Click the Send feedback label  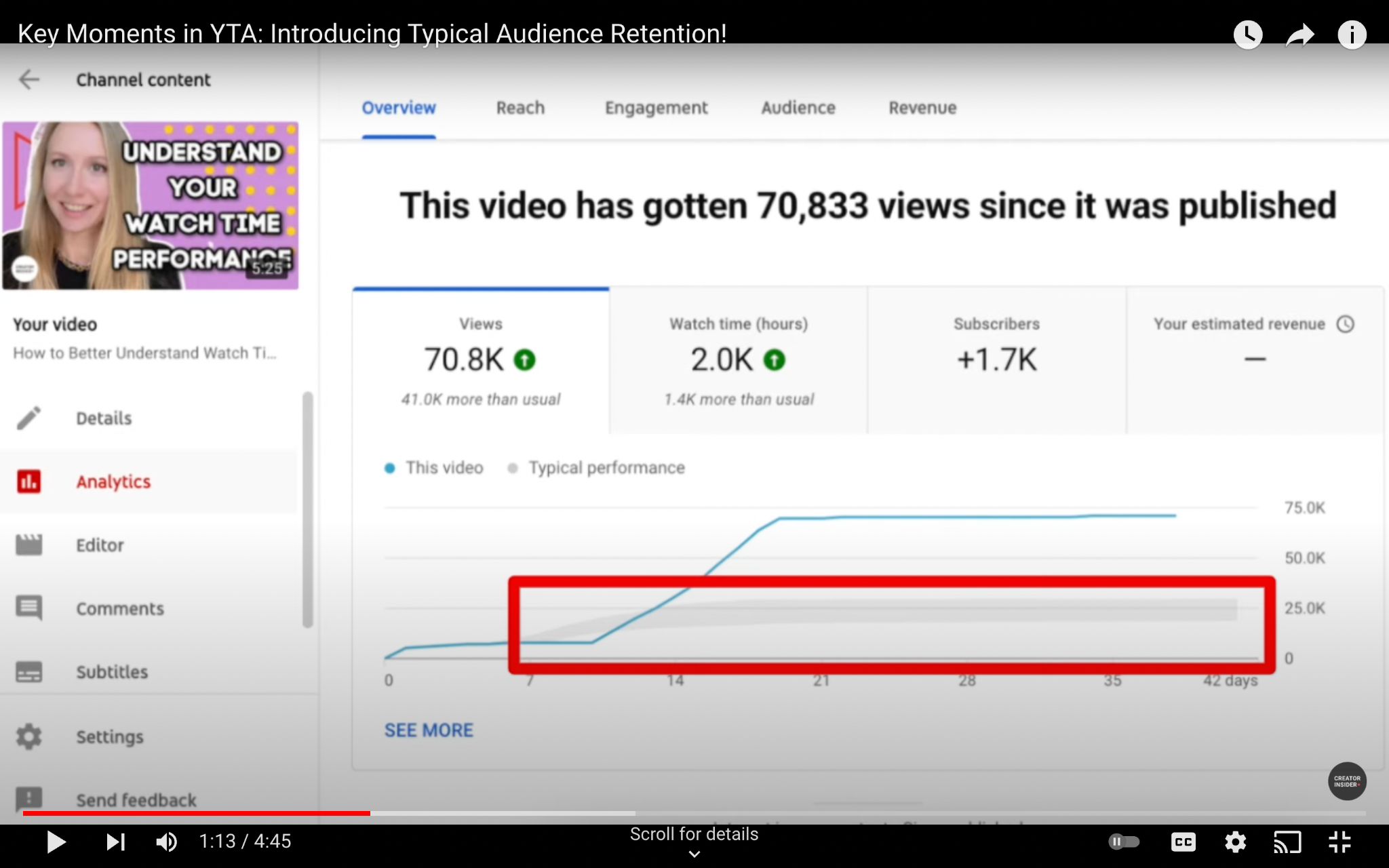click(136, 800)
